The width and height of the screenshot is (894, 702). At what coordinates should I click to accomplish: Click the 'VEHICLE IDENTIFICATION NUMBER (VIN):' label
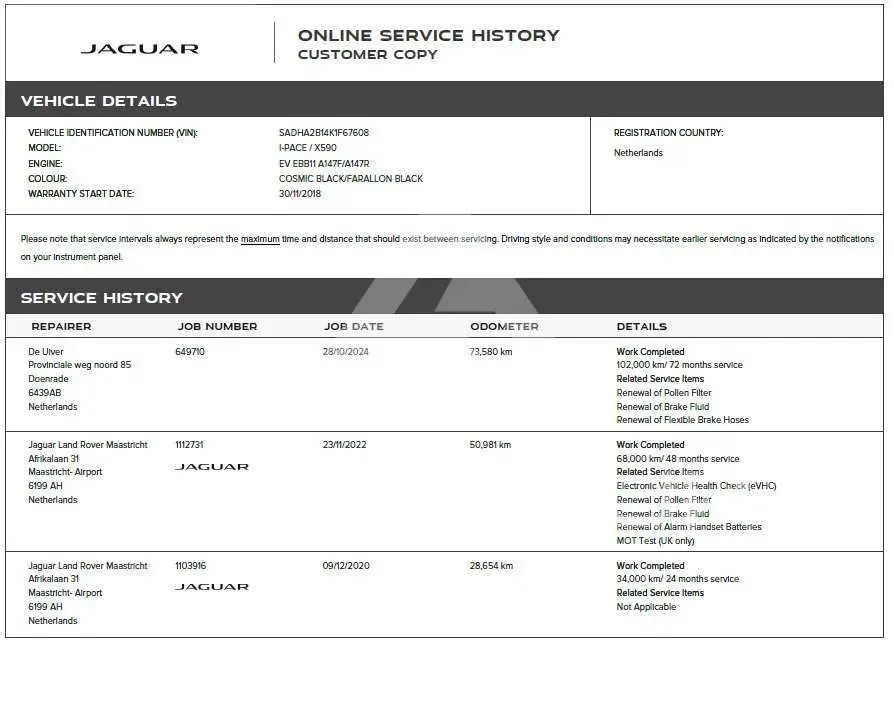pos(113,132)
